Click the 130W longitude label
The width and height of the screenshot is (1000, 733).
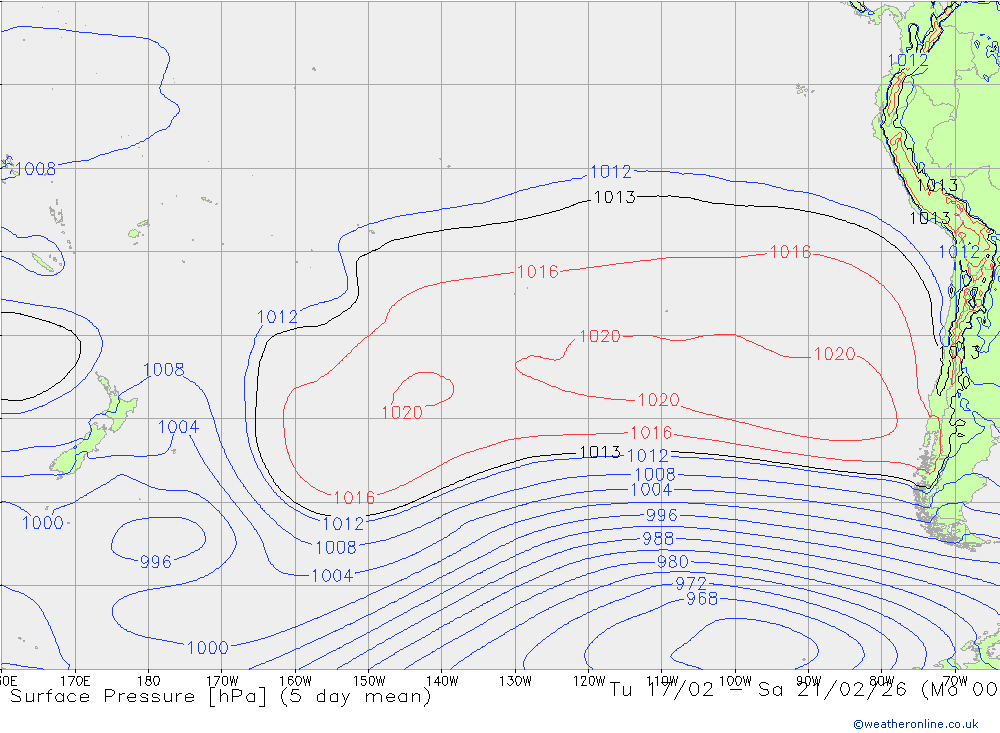[x=515, y=681]
